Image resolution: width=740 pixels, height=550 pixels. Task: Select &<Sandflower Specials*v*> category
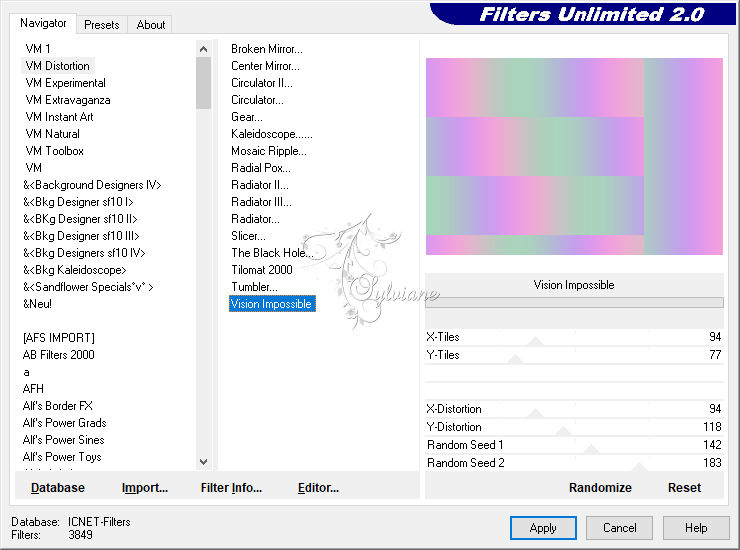88,287
